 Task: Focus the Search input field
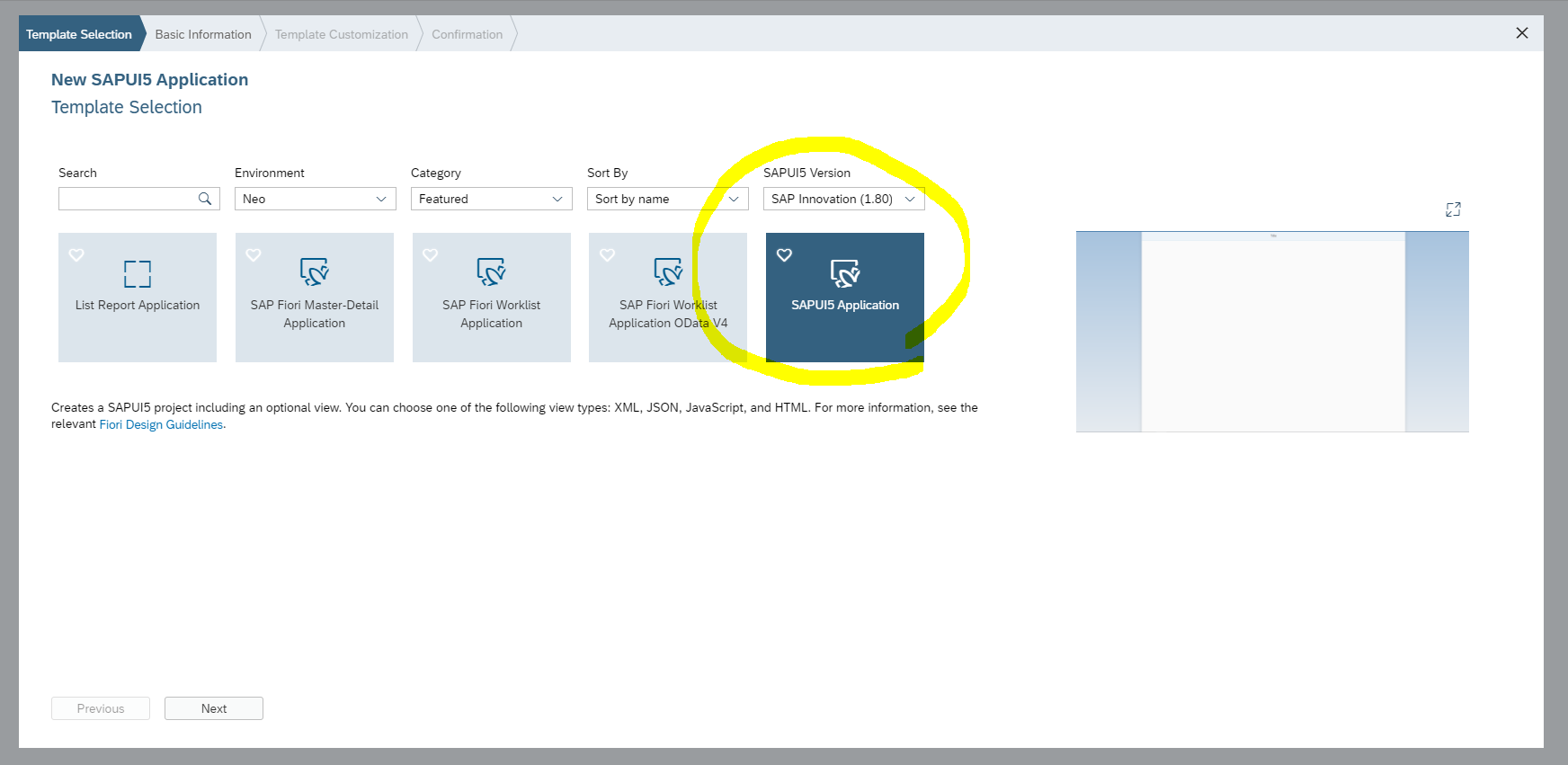[139, 199]
